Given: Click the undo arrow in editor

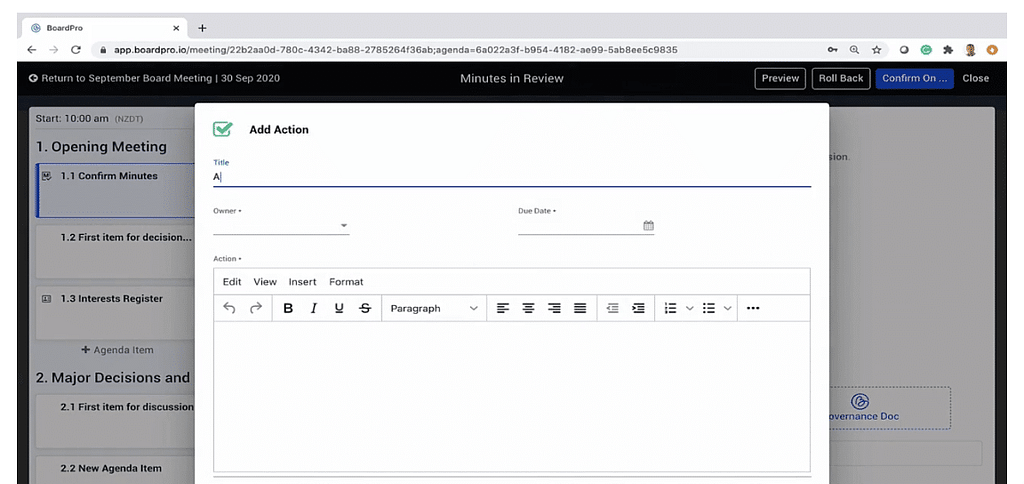Looking at the screenshot, I should pos(230,309).
